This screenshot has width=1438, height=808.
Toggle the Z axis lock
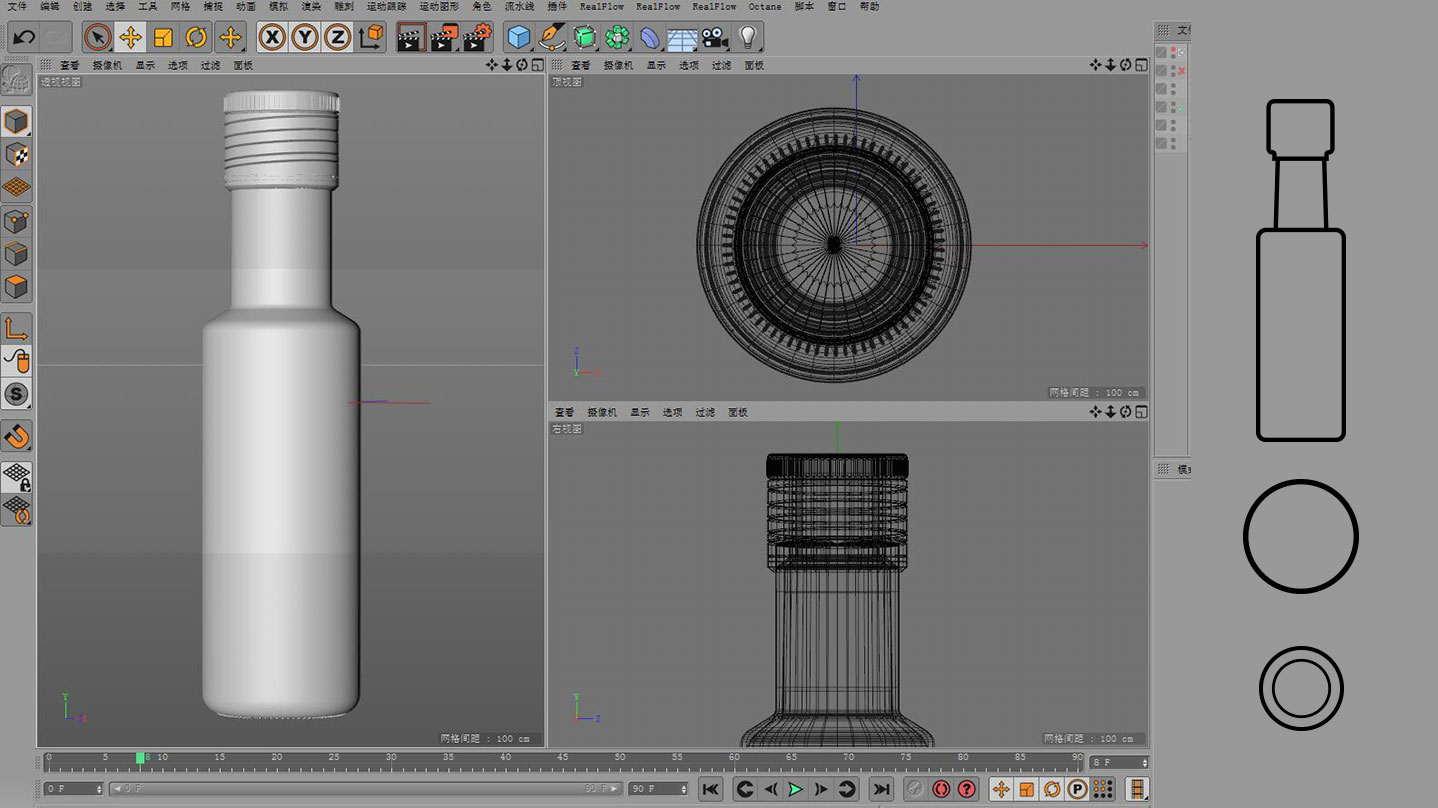[338, 38]
